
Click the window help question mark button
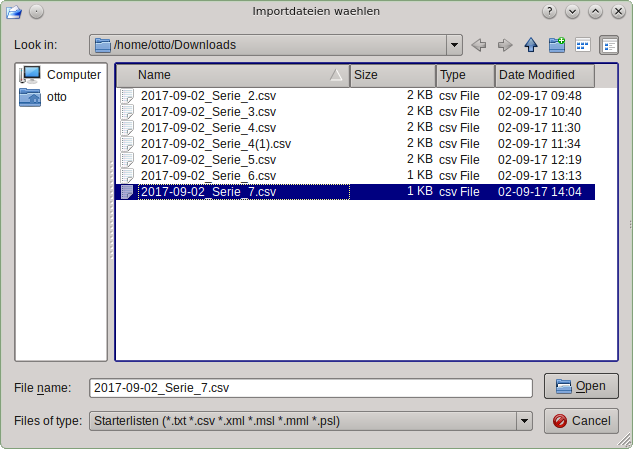549,11
